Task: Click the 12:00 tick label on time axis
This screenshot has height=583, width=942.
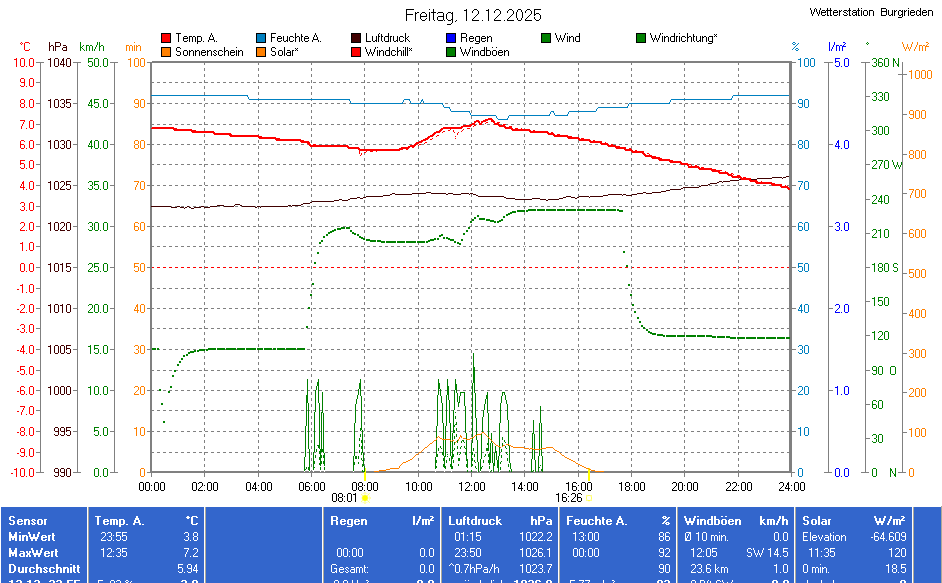Action: click(471, 486)
